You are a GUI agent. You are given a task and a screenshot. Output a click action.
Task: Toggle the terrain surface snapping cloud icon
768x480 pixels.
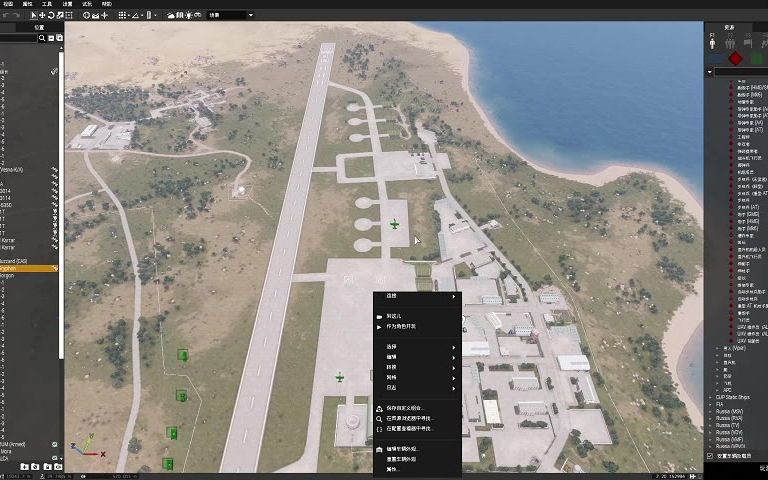[171, 15]
